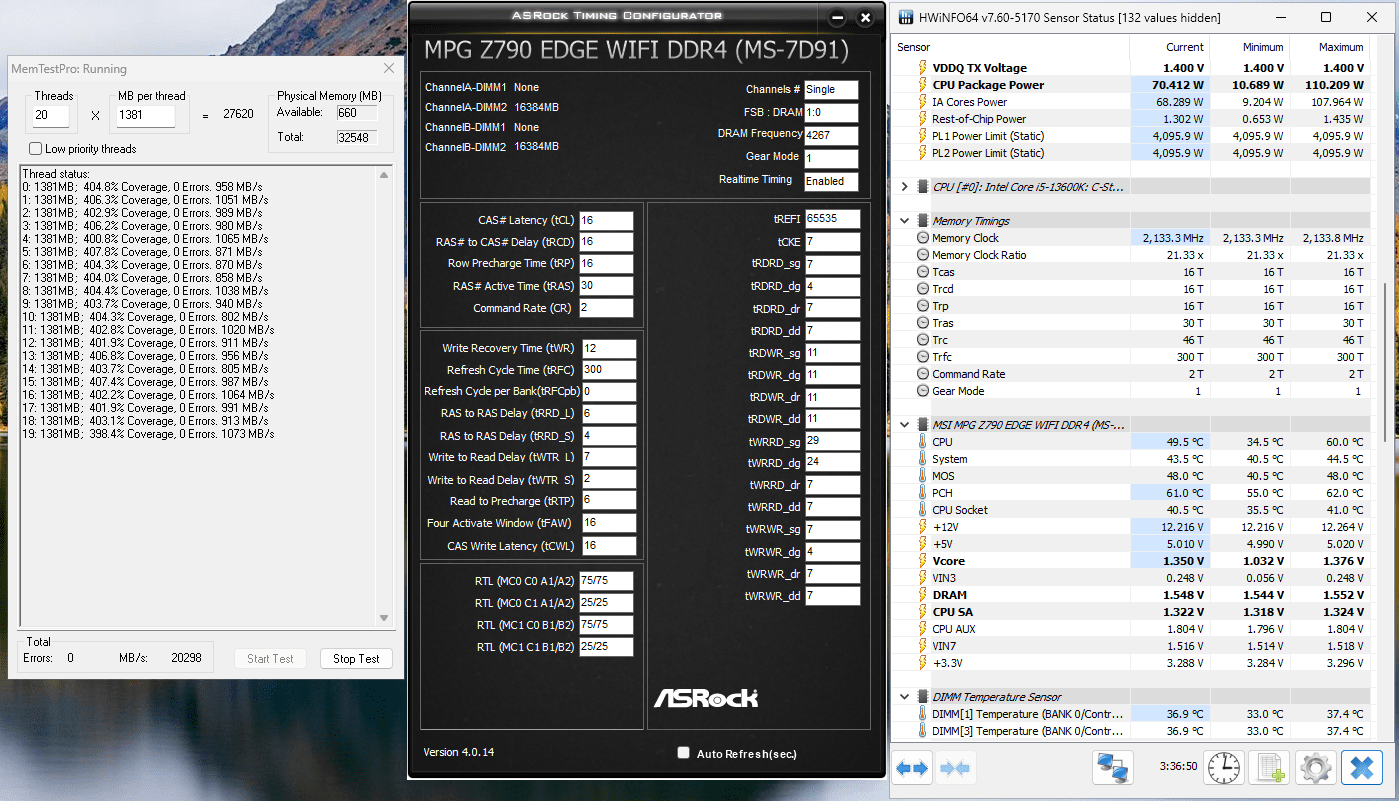
Task: Collapse the MSI MPG Z790 EDGE WIFI group
Action: point(905,425)
